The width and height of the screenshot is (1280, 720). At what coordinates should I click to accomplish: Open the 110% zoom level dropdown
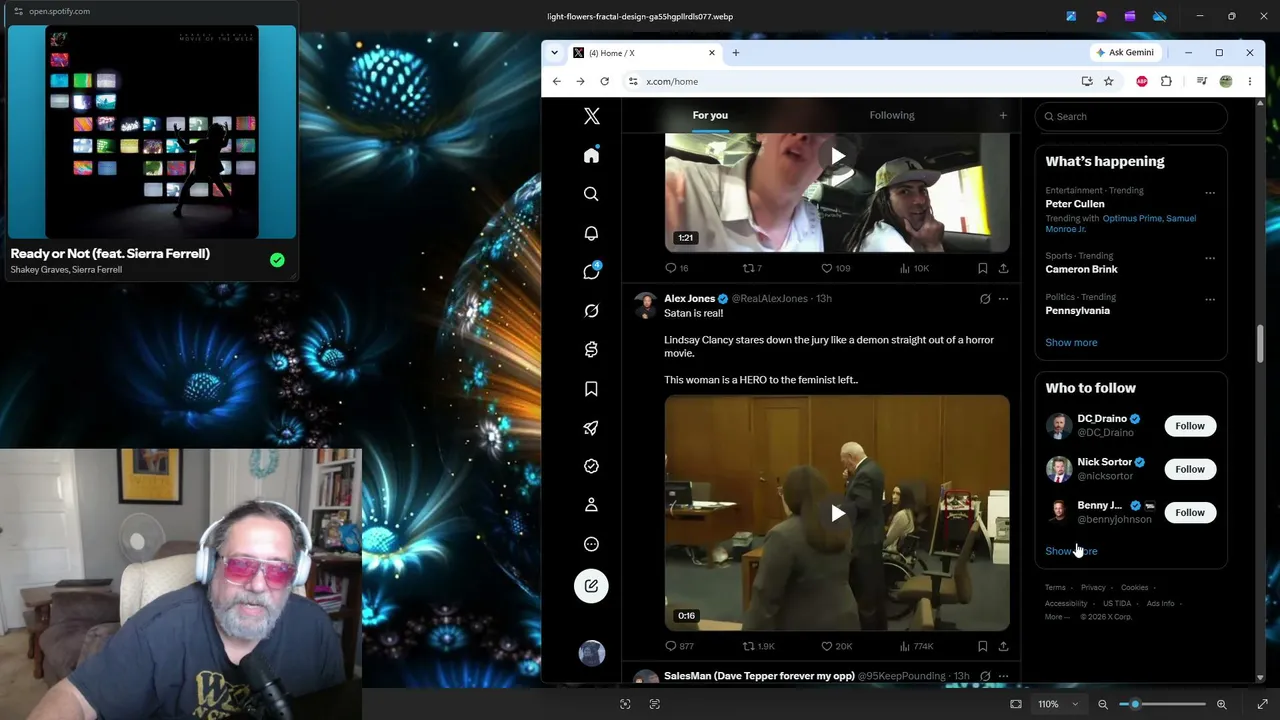(1058, 704)
